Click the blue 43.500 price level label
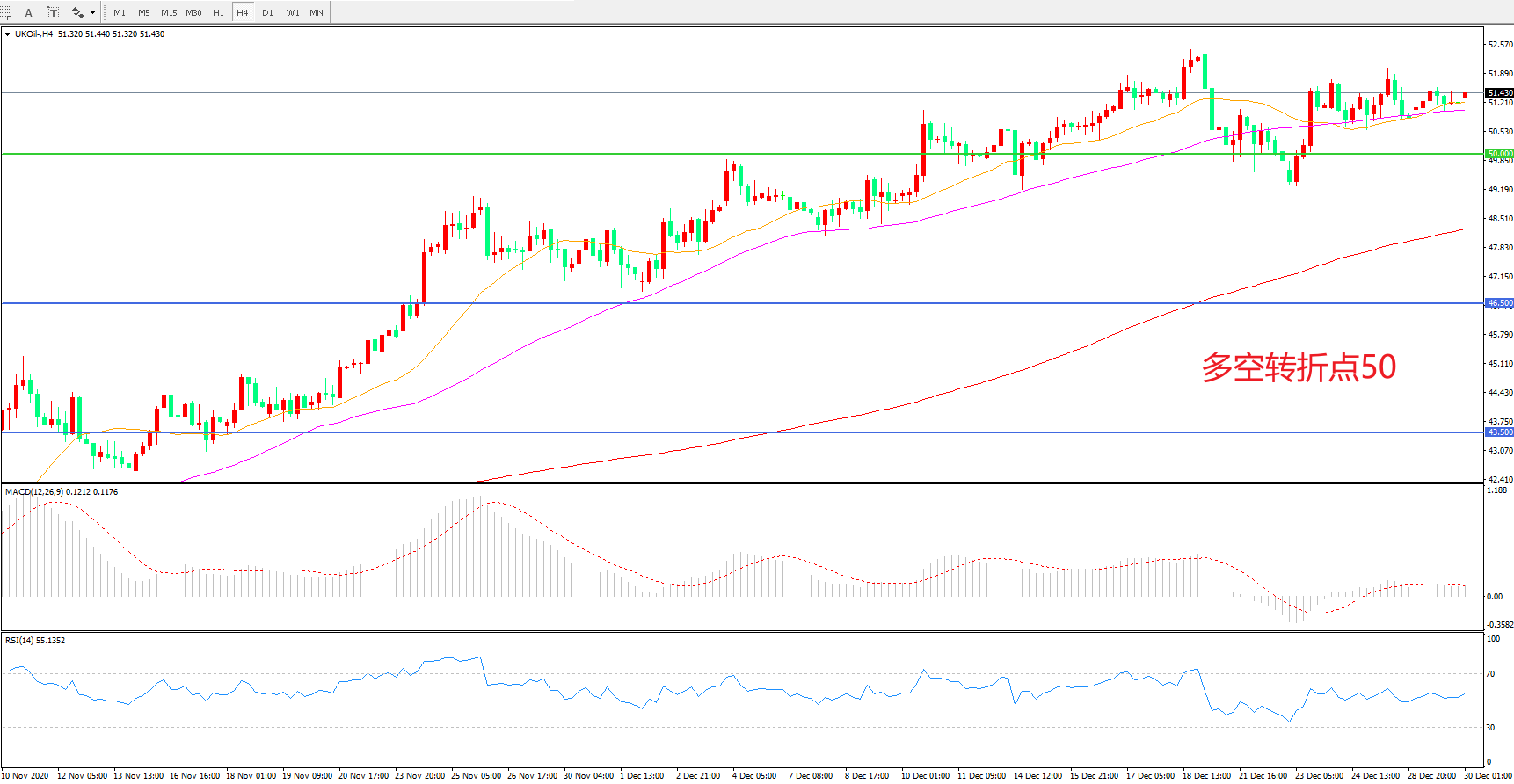The height and width of the screenshot is (784, 1514). click(x=1499, y=432)
